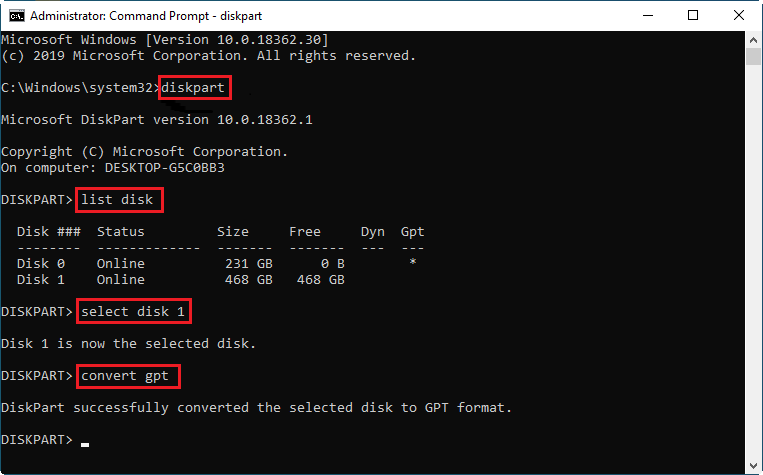Image resolution: width=763 pixels, height=475 pixels.
Task: Click the Command Prompt icon in title bar
Action: point(17,16)
